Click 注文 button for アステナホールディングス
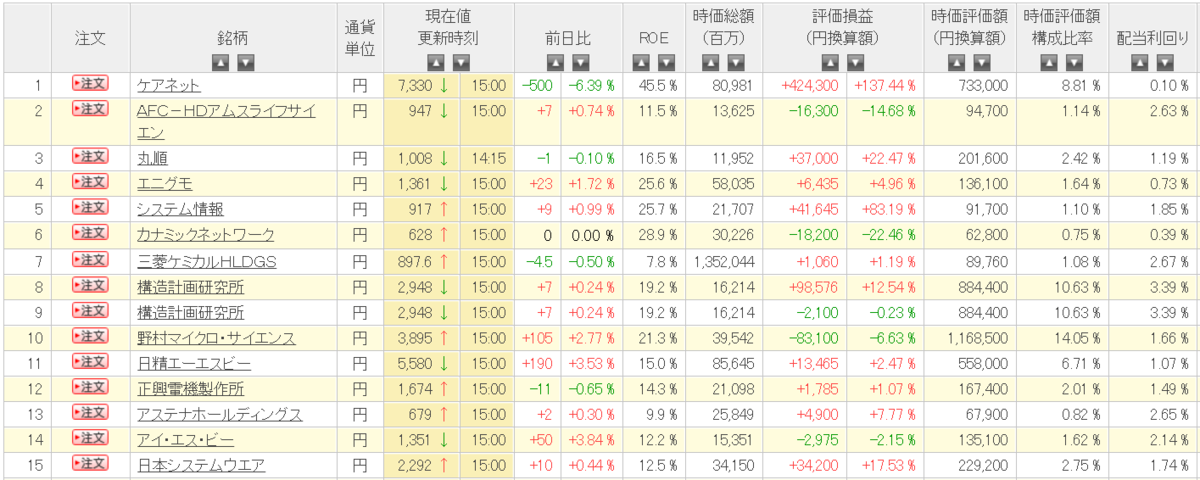The image size is (1200, 480). (x=90, y=413)
